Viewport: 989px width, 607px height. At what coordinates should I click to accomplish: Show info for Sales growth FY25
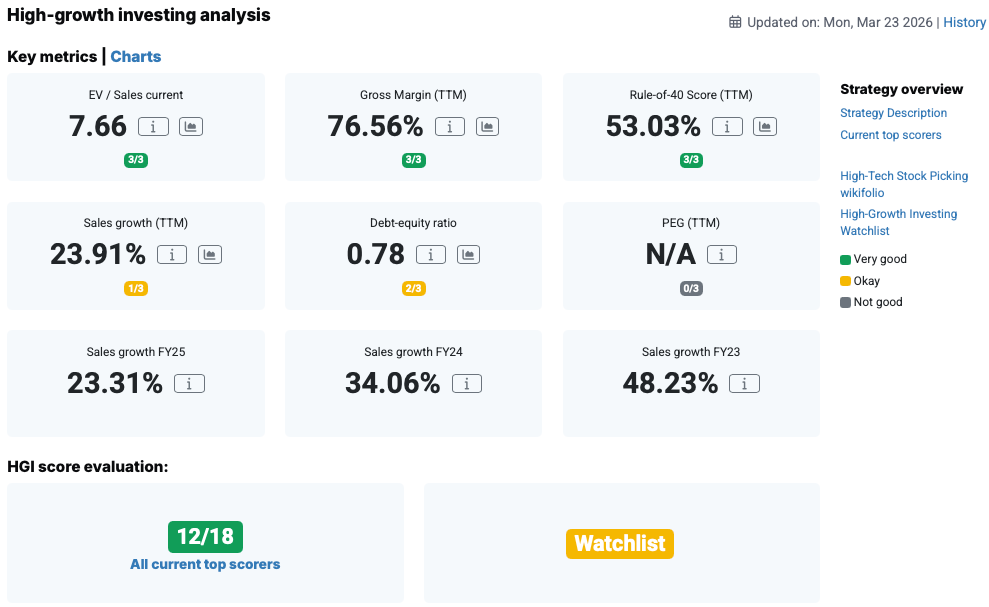pyautogui.click(x=189, y=383)
